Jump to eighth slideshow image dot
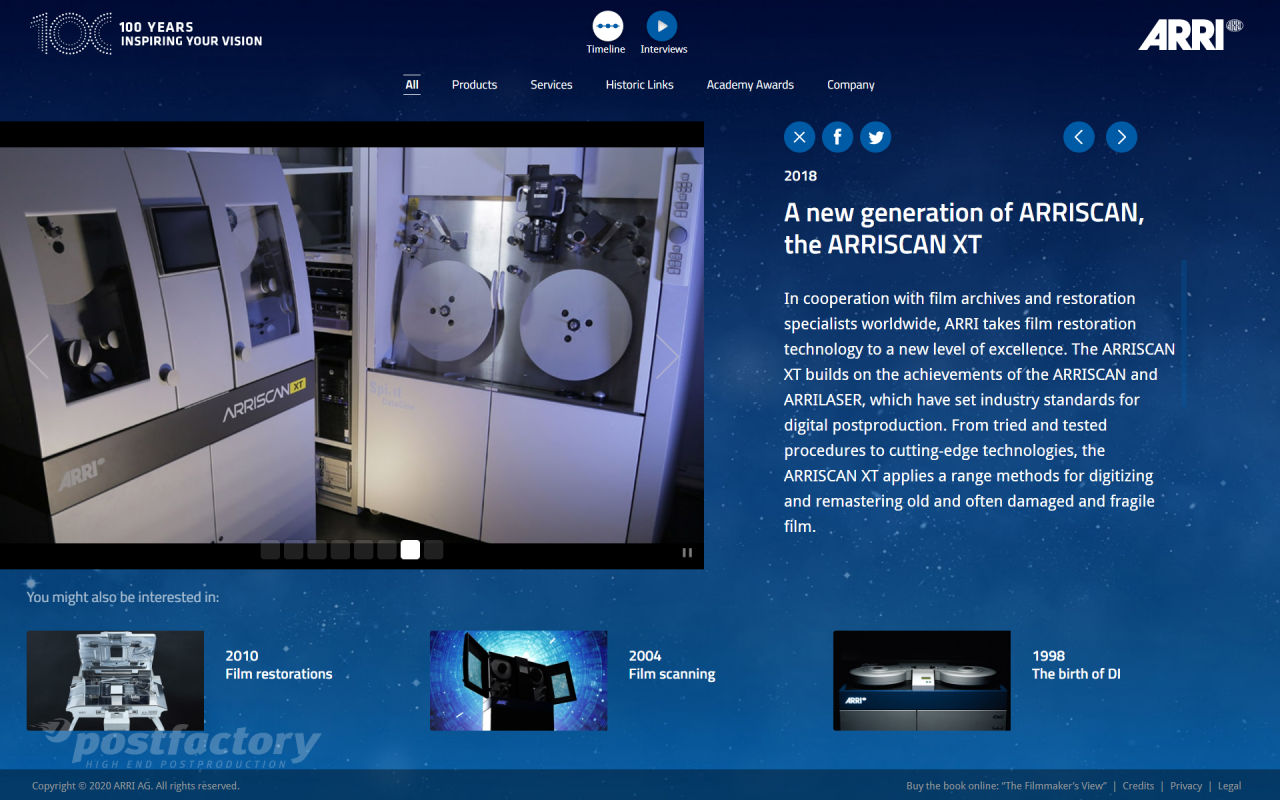1280x800 pixels. [433, 550]
